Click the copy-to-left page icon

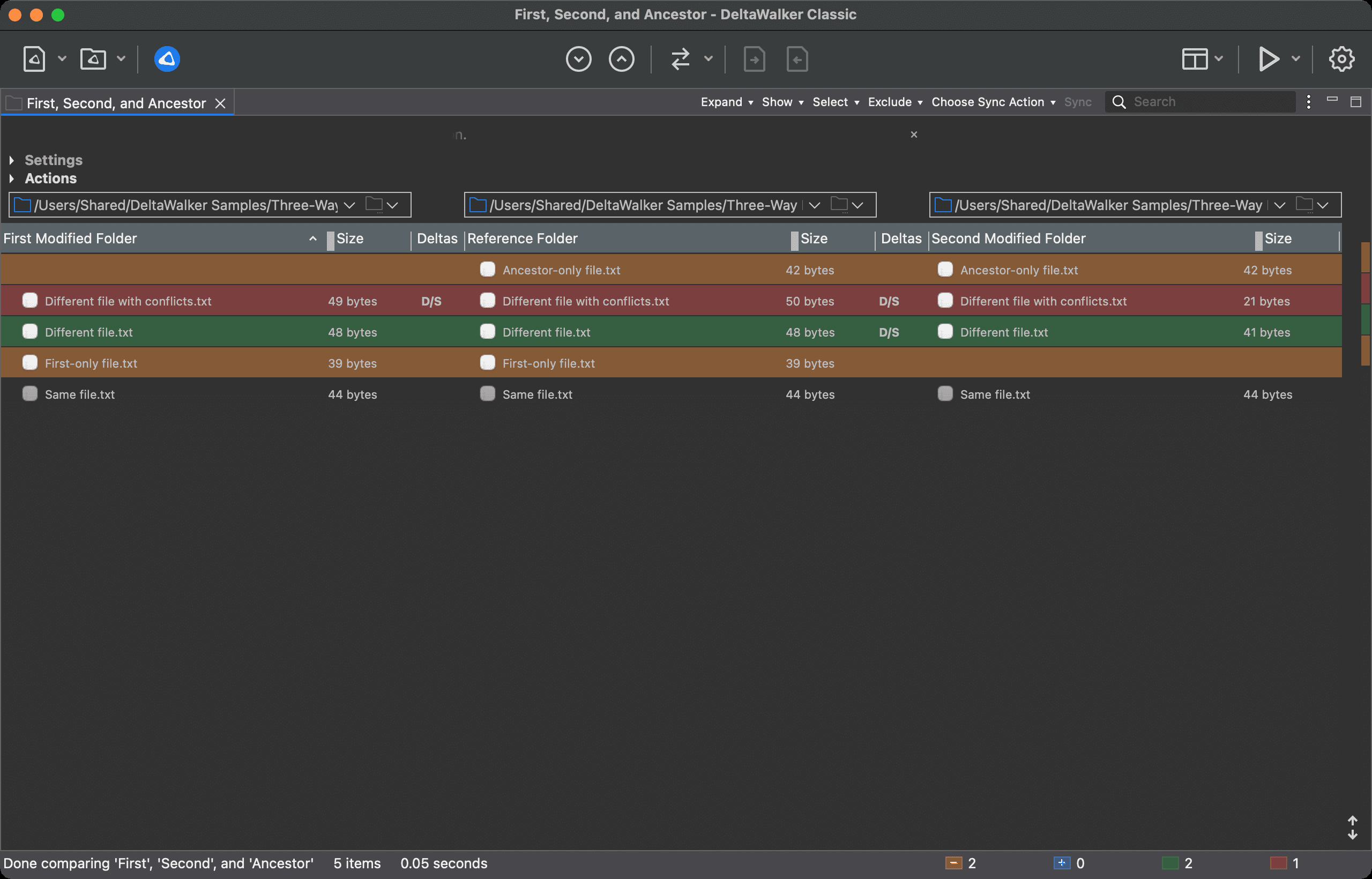(797, 59)
